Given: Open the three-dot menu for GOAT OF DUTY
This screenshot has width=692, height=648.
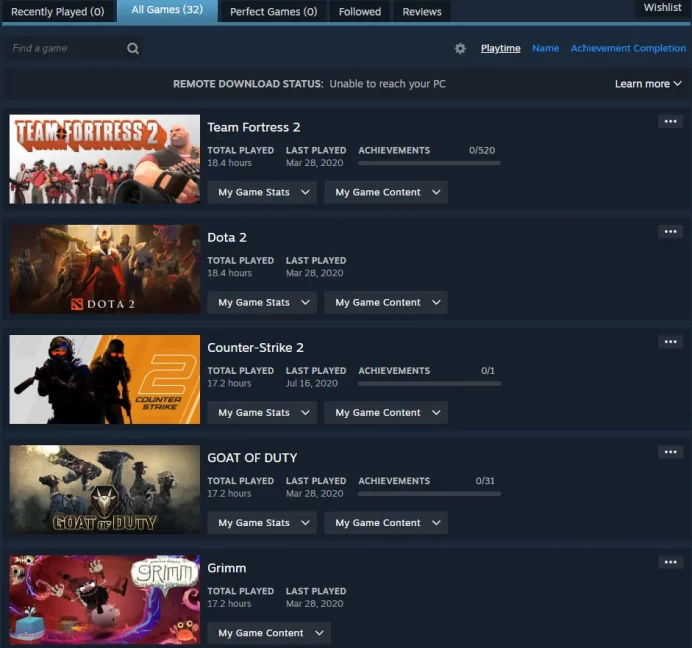Looking at the screenshot, I should click(670, 452).
